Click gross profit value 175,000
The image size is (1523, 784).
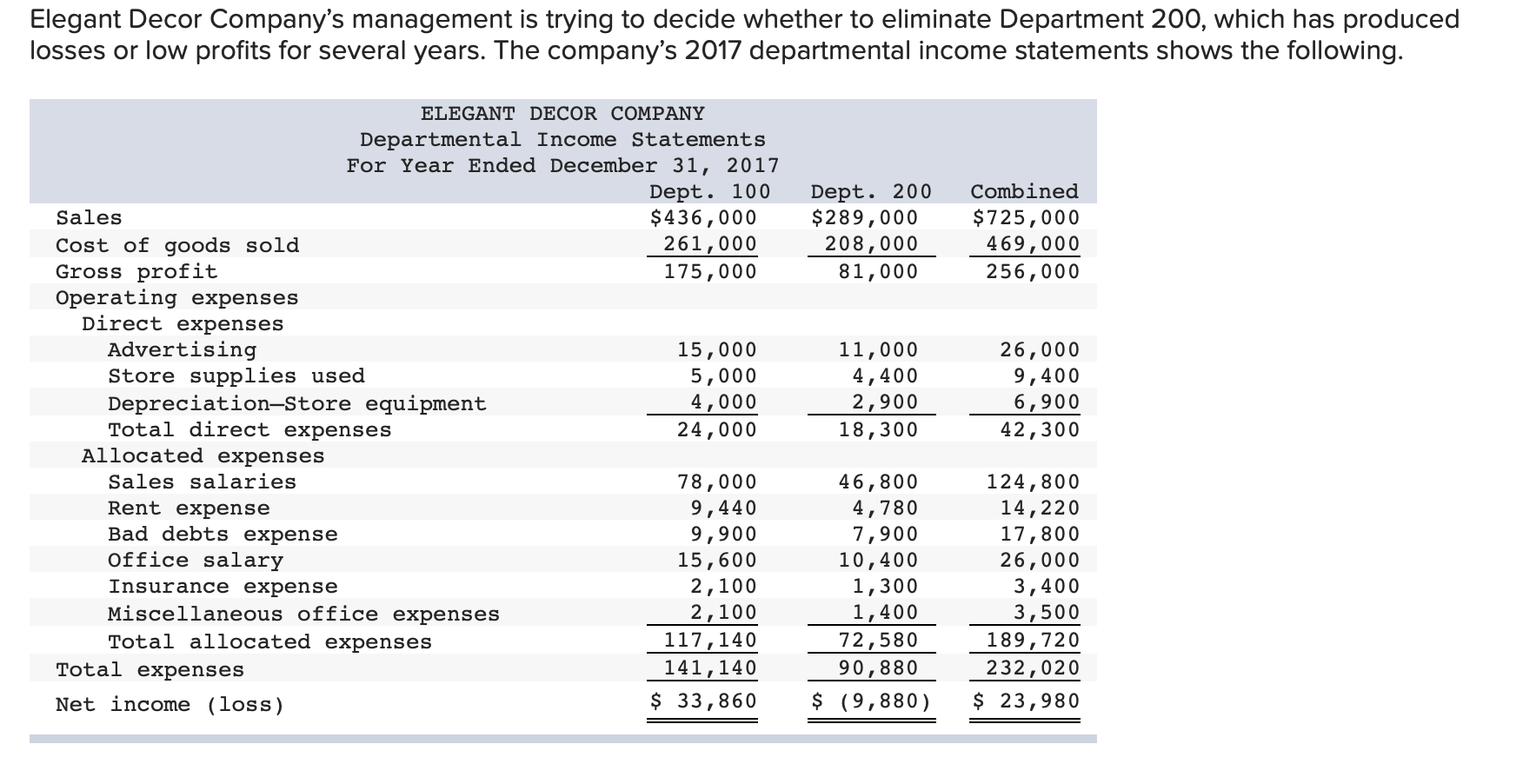(x=710, y=271)
